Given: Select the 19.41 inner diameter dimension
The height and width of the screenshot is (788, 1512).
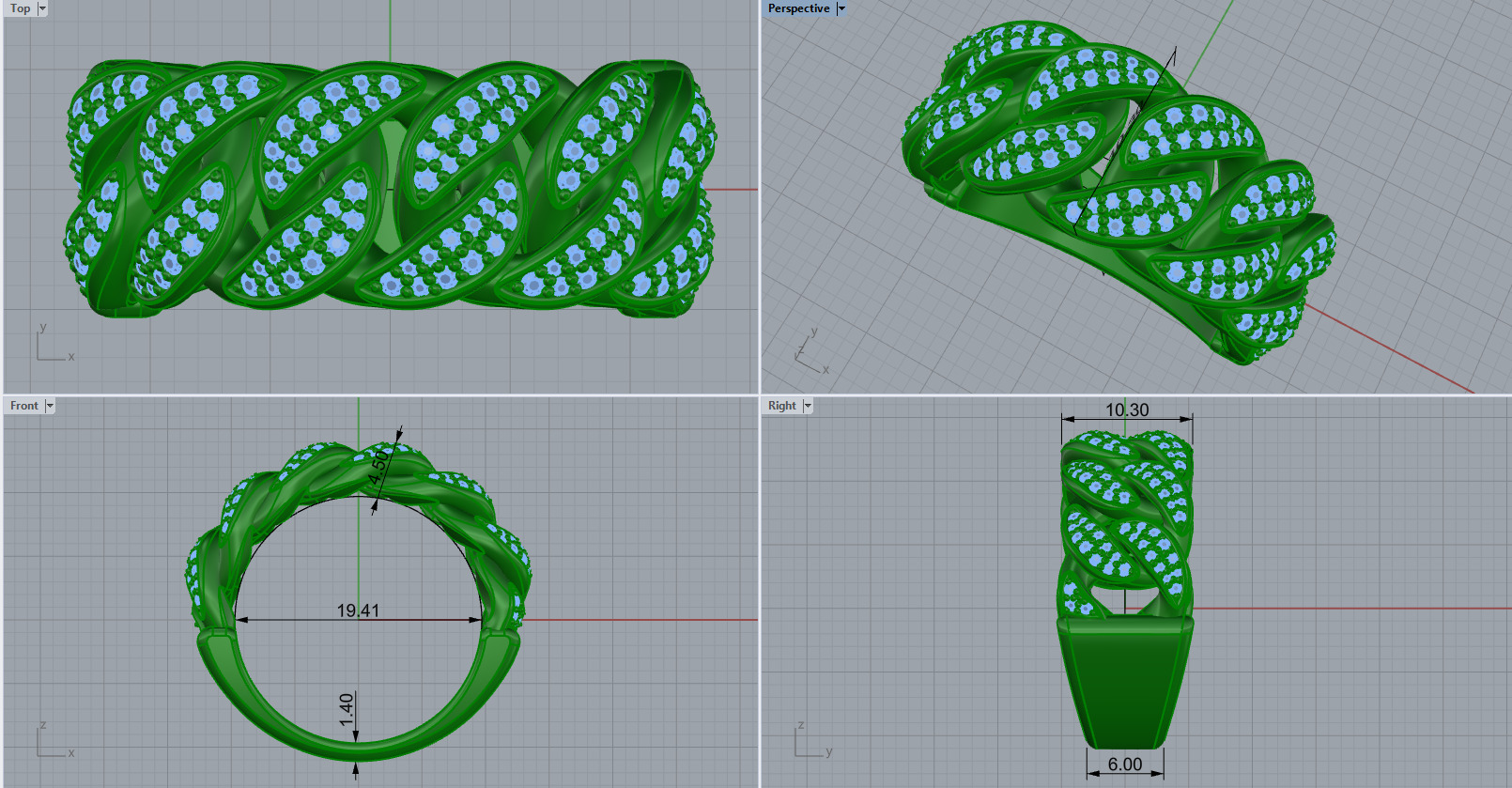Looking at the screenshot, I should pos(358,610).
